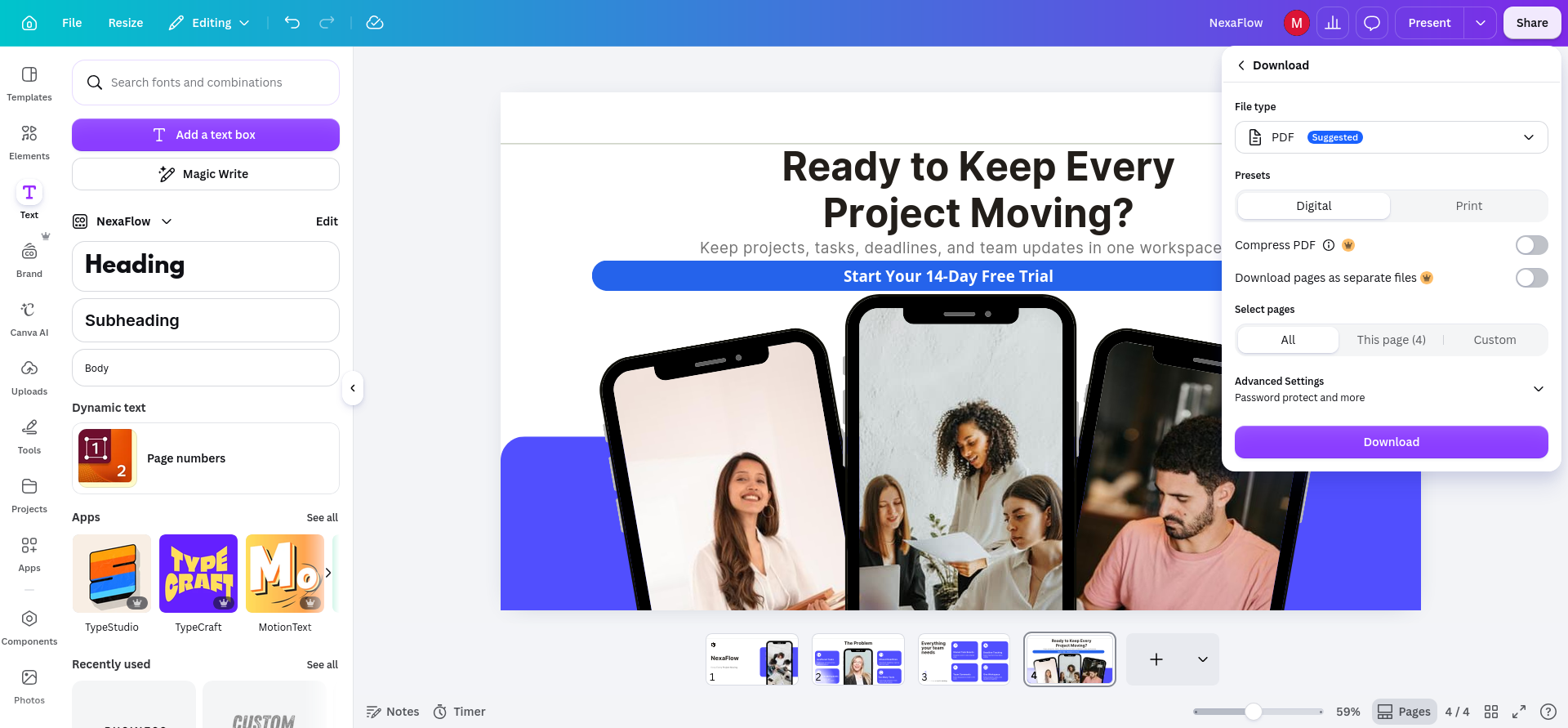1568x728 pixels.
Task: Open Resize menu
Action: (126, 23)
